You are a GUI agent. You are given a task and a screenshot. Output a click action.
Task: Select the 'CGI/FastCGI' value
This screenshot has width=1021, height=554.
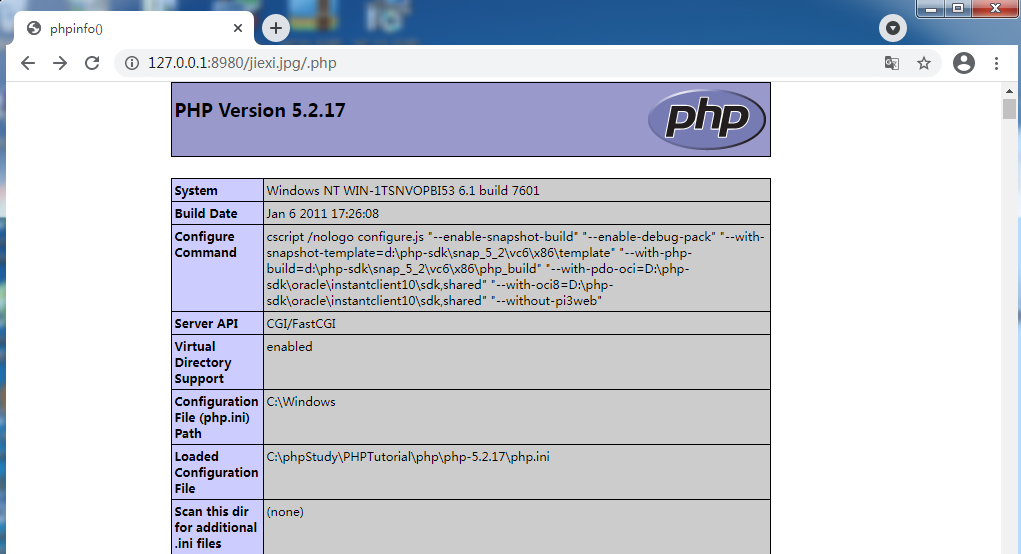[x=301, y=324]
